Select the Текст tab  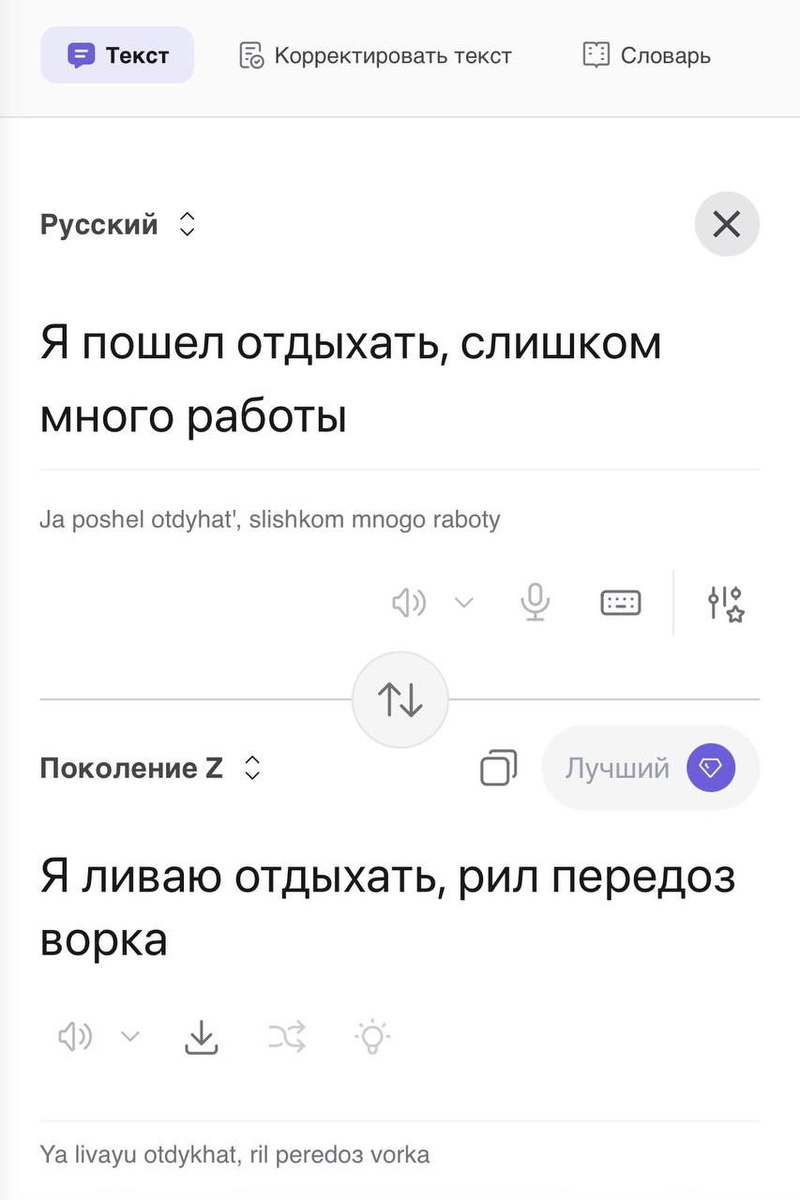117,55
